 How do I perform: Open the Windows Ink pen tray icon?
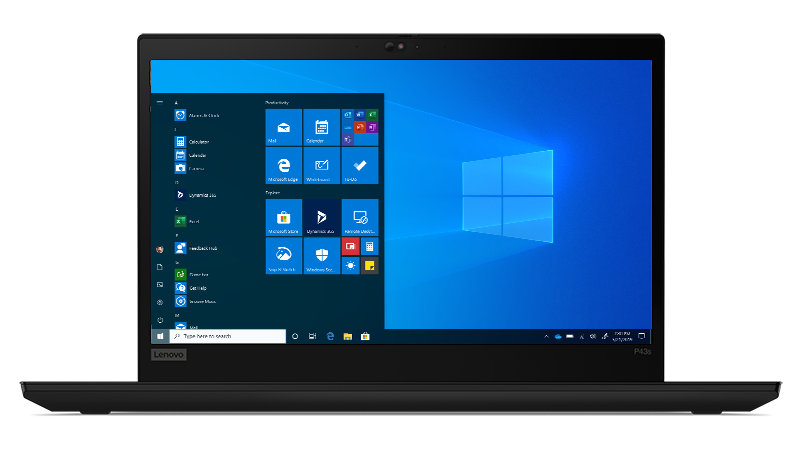[x=605, y=336]
